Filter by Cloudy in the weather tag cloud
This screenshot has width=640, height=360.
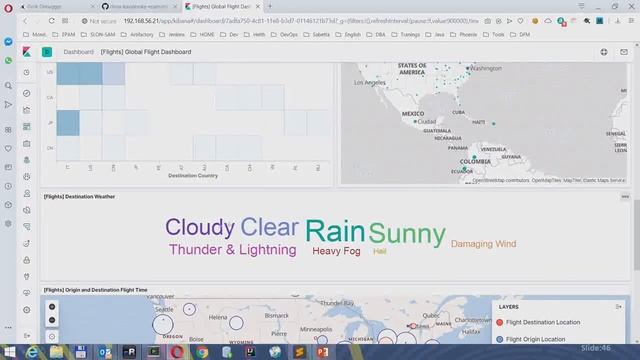[200, 227]
